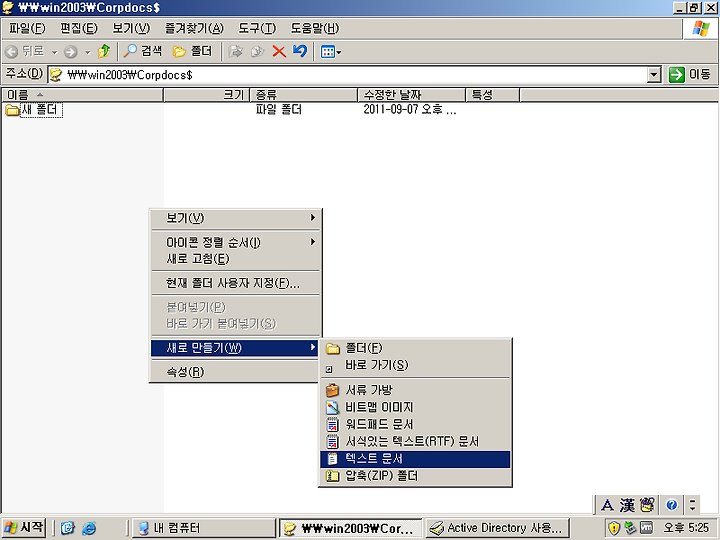Open the language bar options arrow
Screen dimensions: 720x540
(x=692, y=506)
